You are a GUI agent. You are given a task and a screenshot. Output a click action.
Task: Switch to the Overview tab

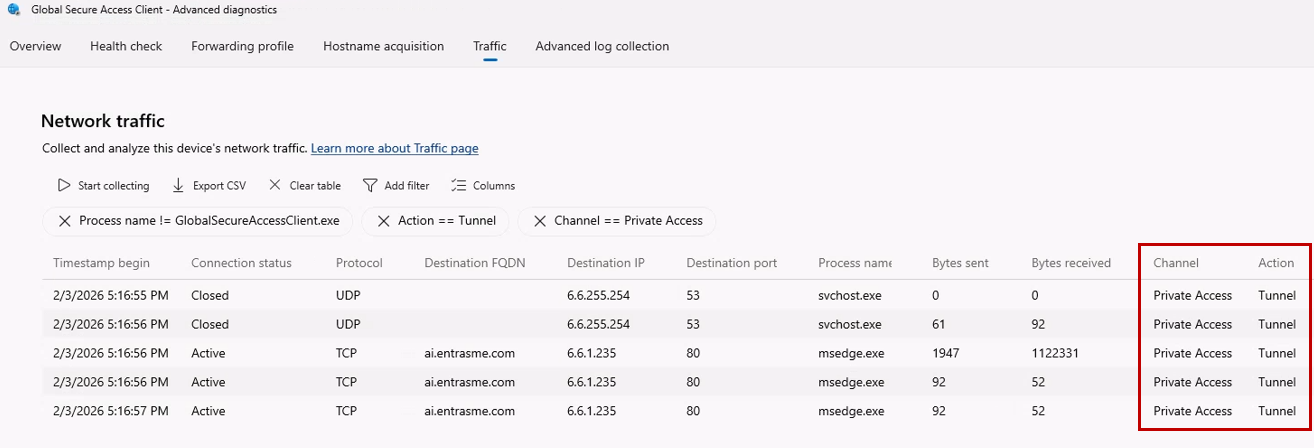point(35,46)
